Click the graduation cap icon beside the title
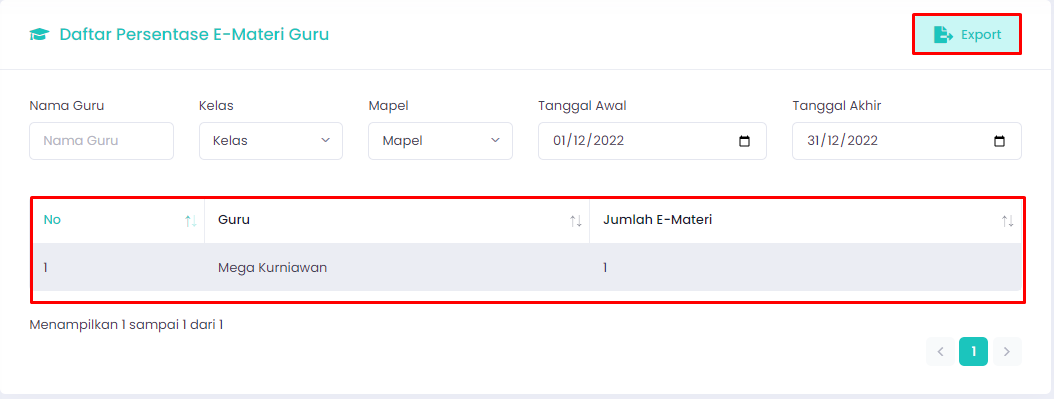The width and height of the screenshot is (1054, 399). click(x=40, y=35)
